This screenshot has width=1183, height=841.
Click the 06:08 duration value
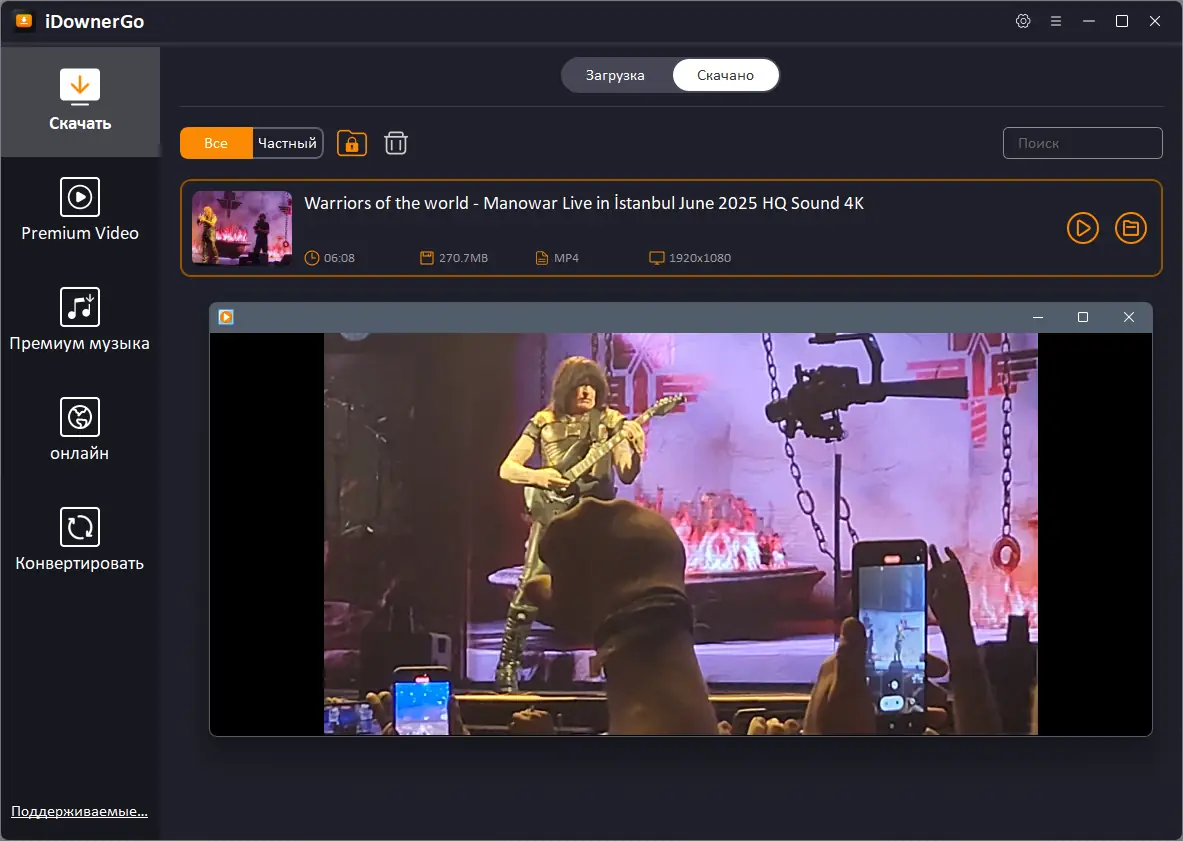(339, 258)
